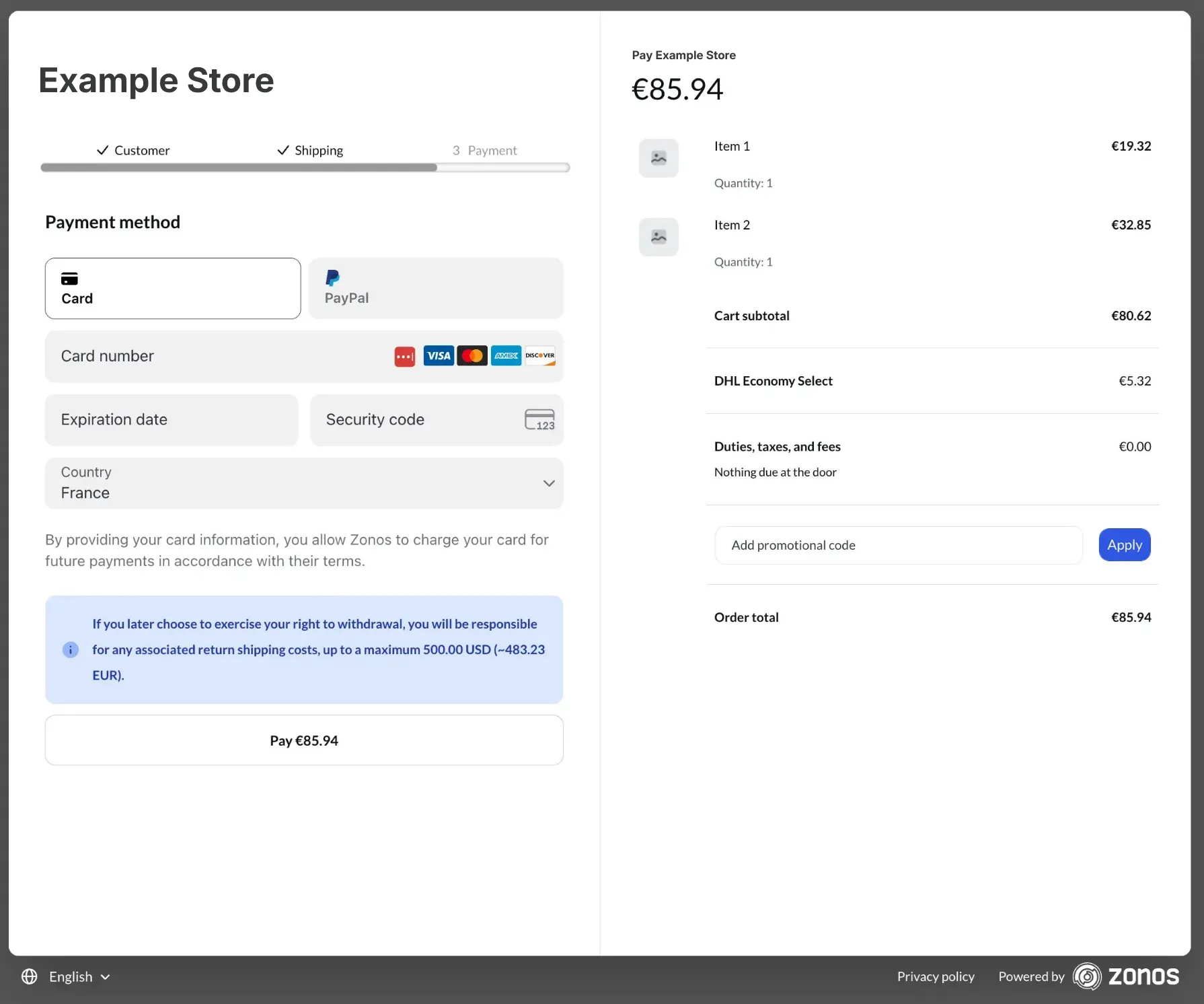Click the red card autofill icon
The image size is (1204, 1004).
tap(404, 357)
